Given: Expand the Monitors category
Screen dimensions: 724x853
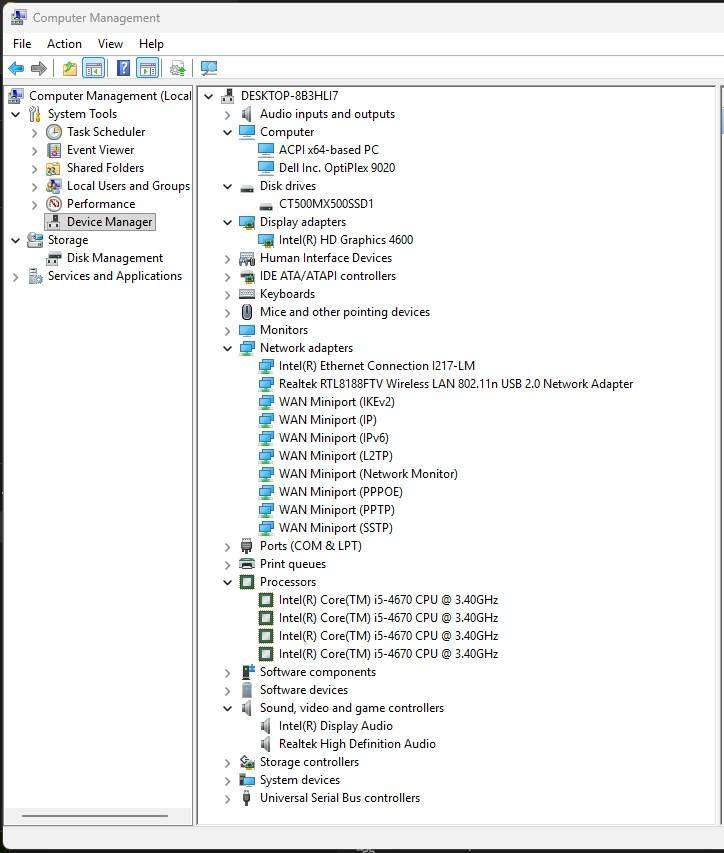Looking at the screenshot, I should pos(227,330).
